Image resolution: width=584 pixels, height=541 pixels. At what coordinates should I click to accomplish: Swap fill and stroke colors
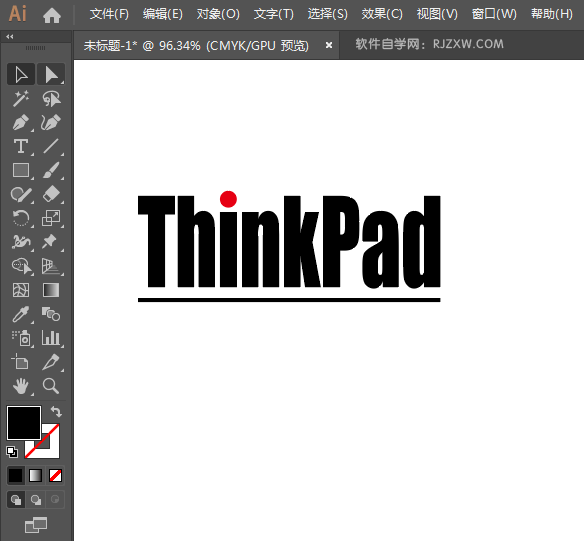[56, 411]
